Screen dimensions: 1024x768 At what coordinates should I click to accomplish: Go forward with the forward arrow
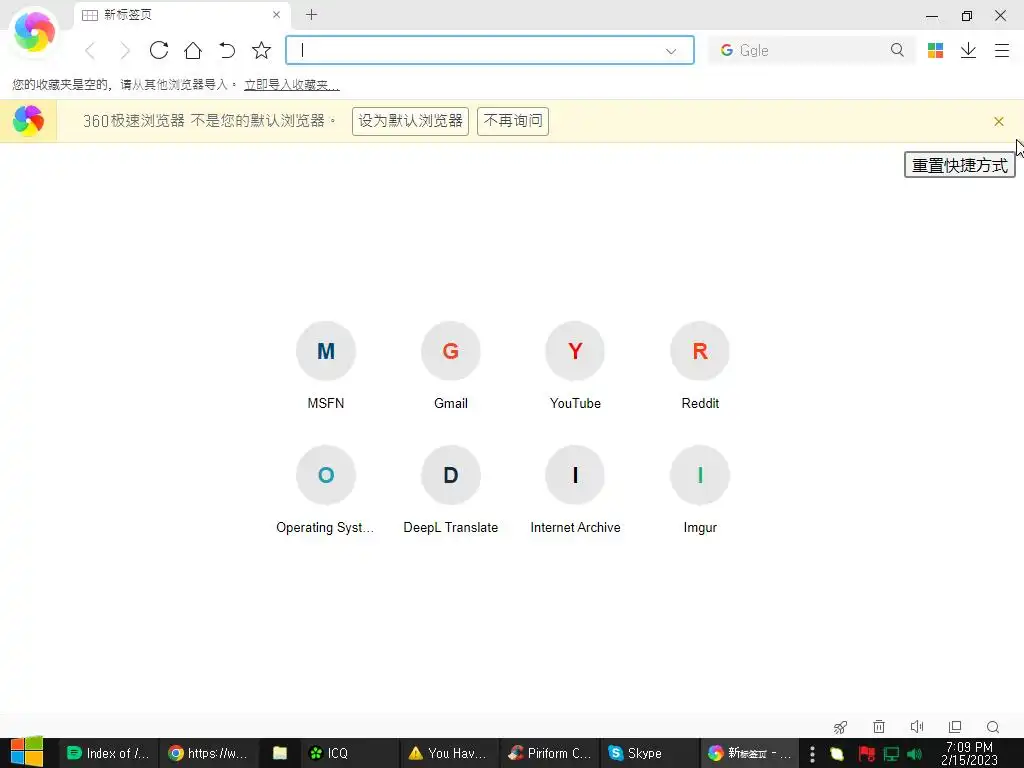[125, 50]
